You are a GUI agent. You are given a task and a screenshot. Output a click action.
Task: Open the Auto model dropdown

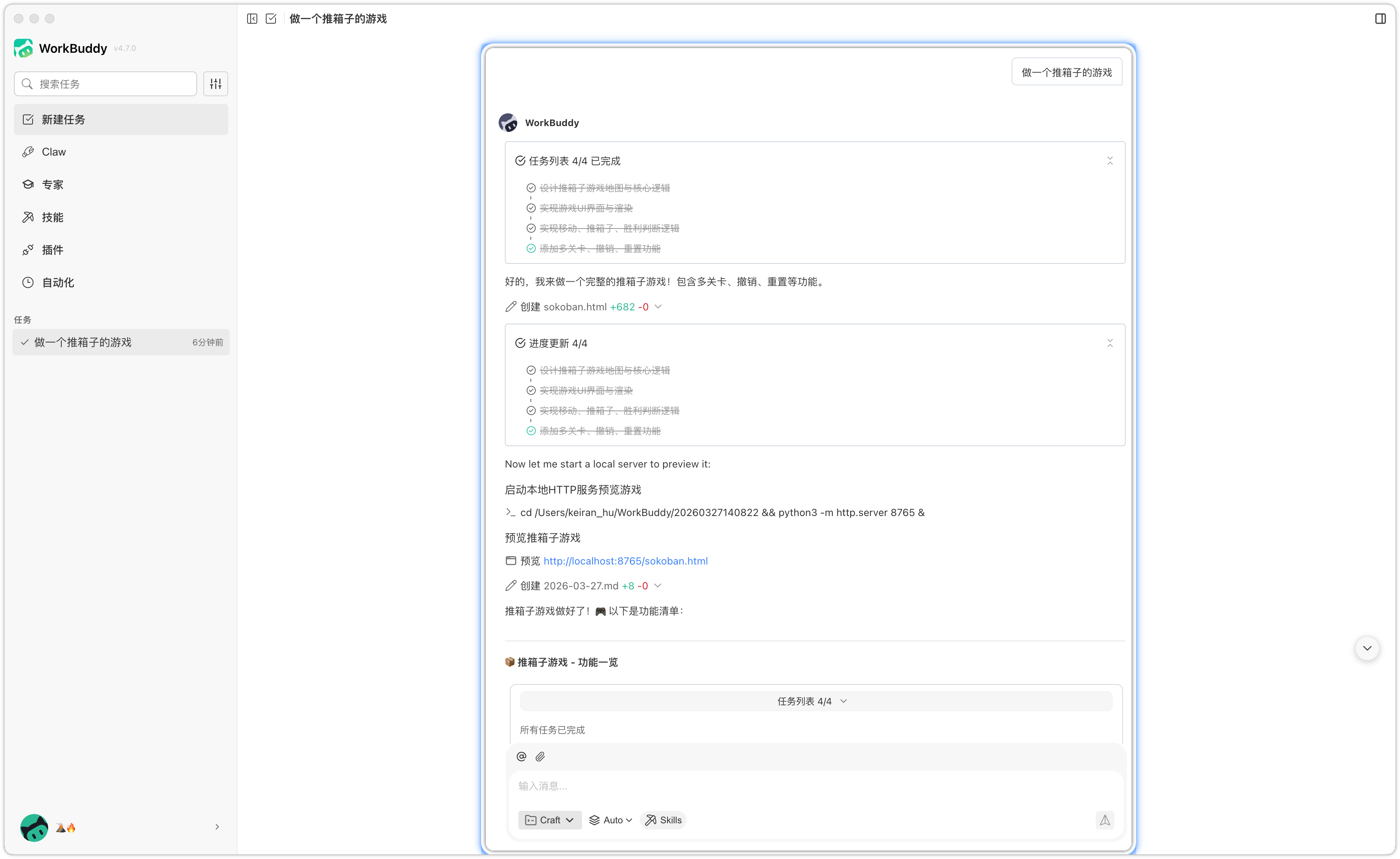click(611, 820)
